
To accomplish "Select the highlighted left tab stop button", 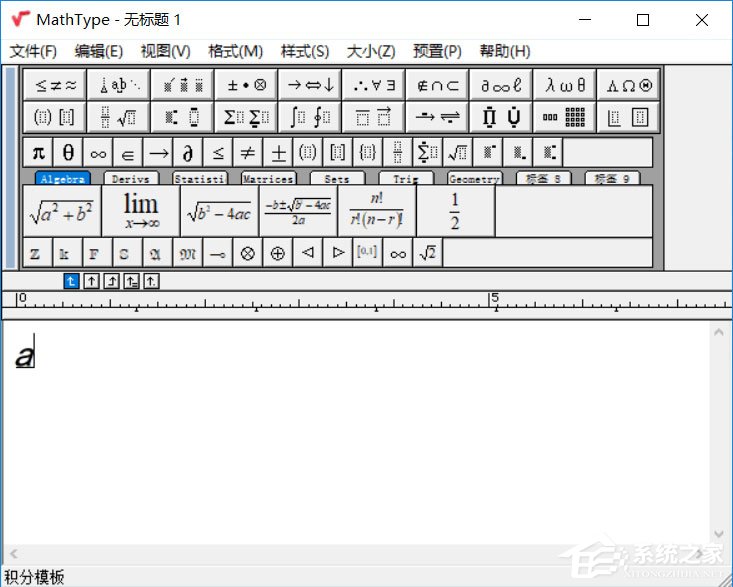I will (x=71, y=281).
